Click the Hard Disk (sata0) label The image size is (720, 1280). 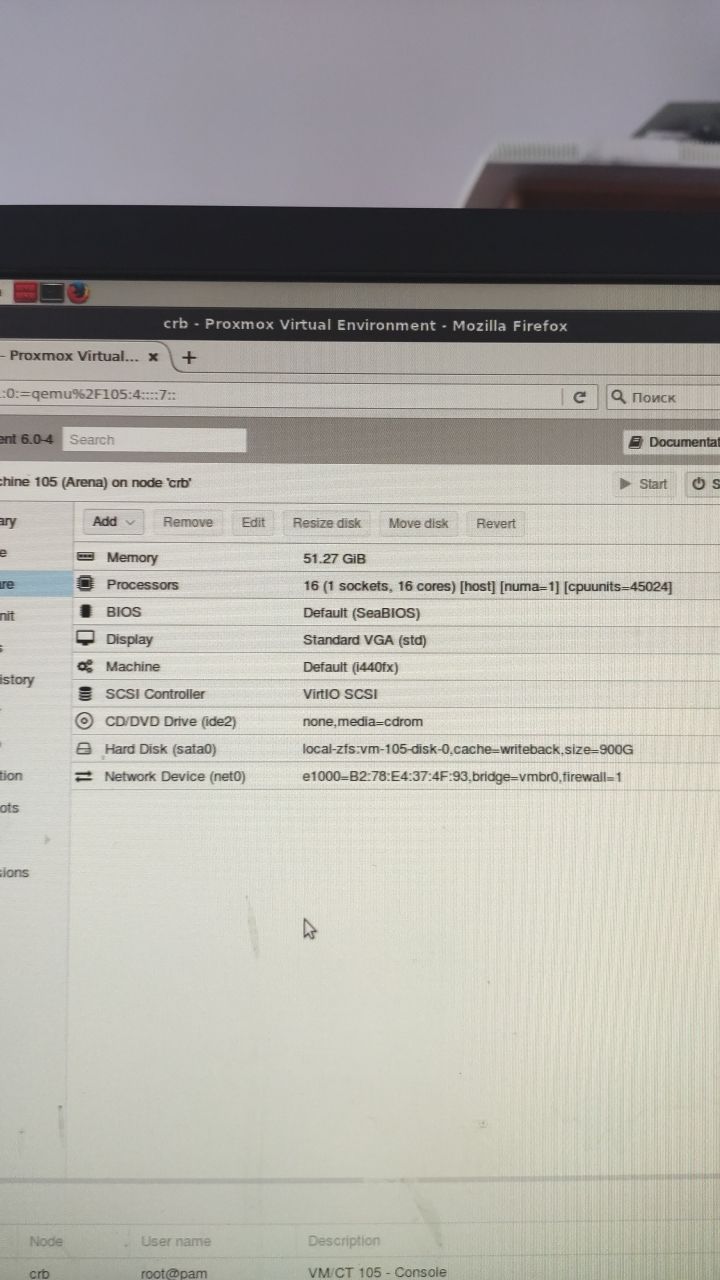tap(160, 749)
